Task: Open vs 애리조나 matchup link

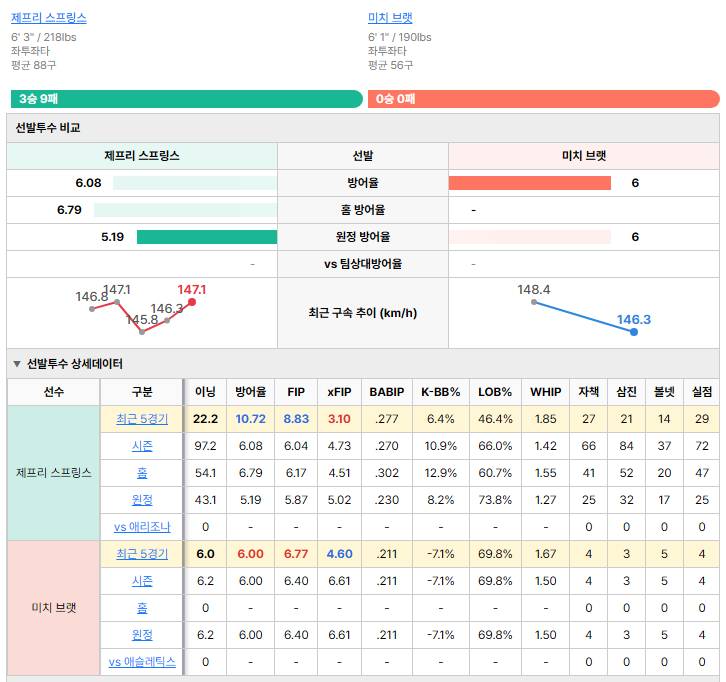Action: pos(142,527)
